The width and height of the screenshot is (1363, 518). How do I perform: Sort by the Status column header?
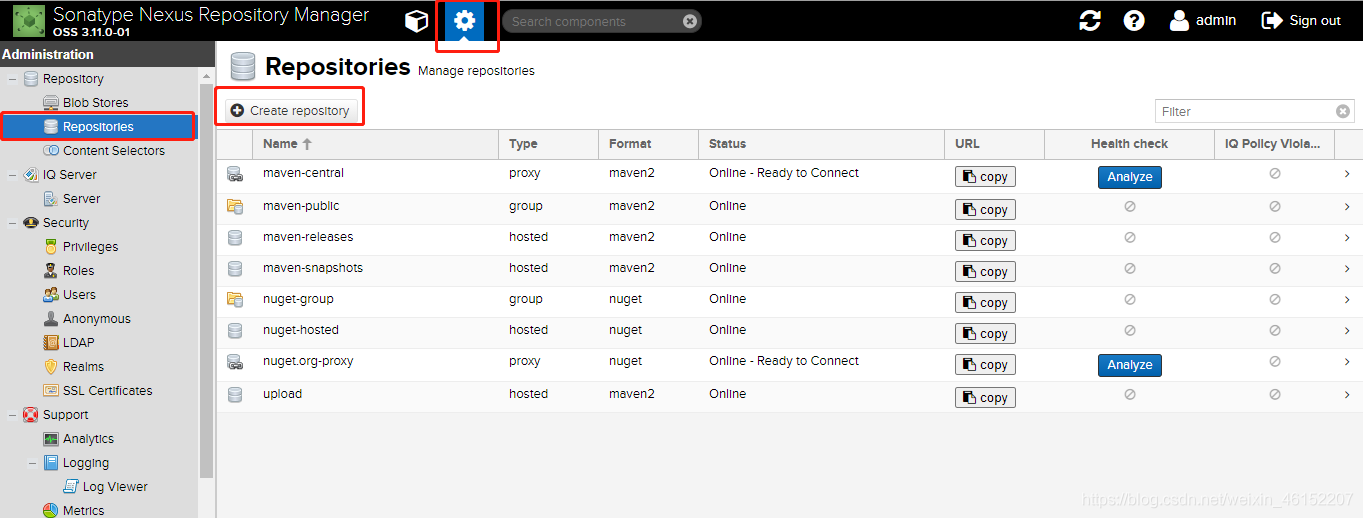(x=820, y=144)
